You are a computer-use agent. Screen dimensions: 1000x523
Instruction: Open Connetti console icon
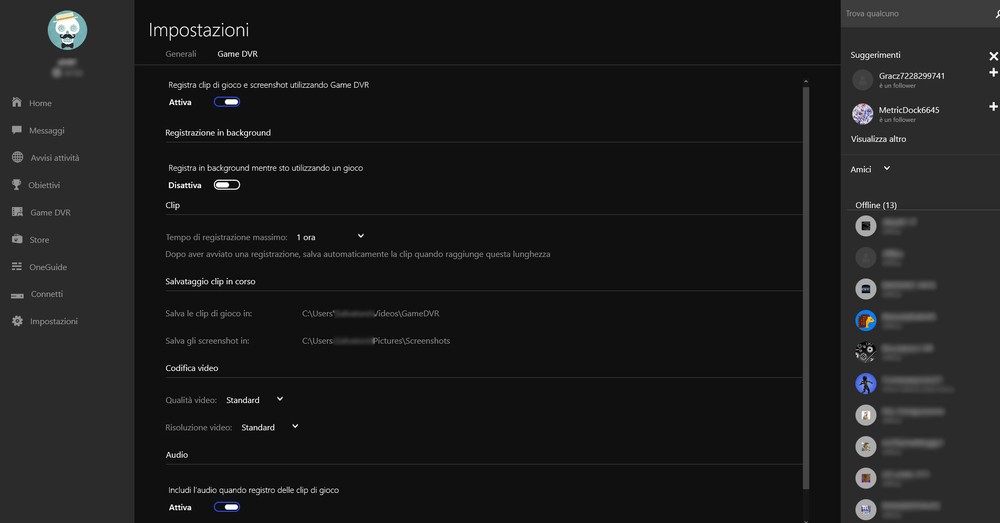[x=17, y=295]
